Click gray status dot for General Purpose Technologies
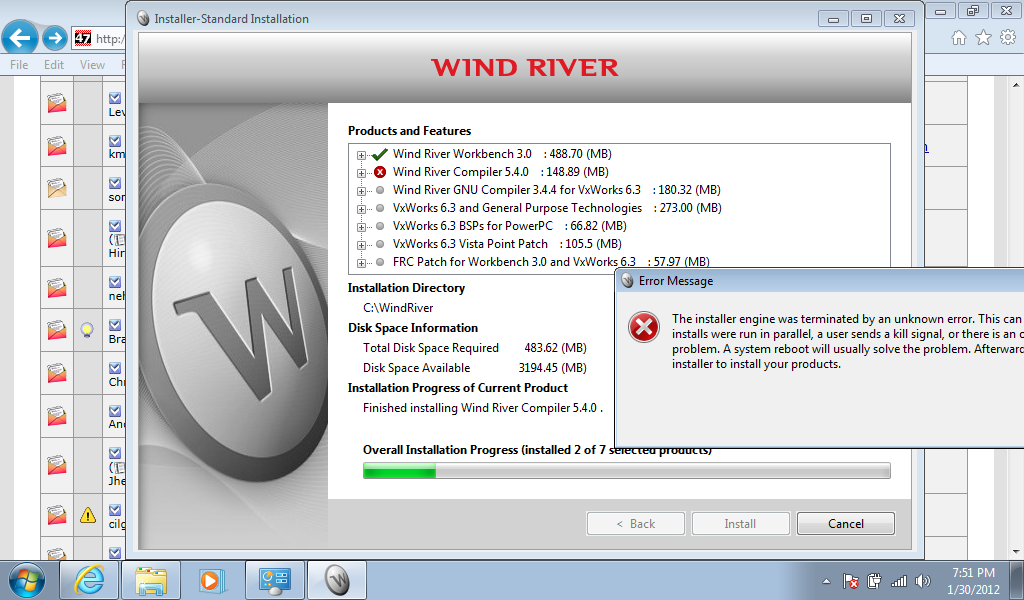This screenshot has width=1024, height=600. point(379,208)
